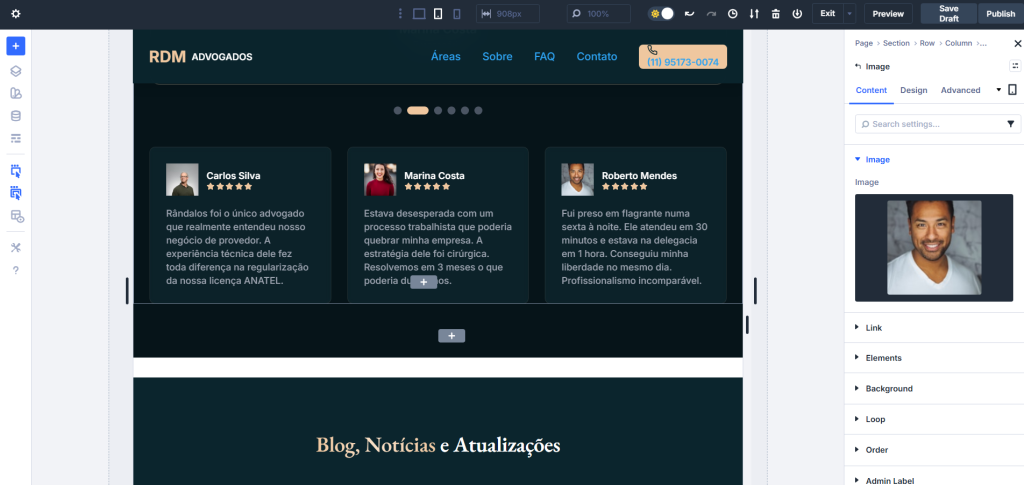Filter settings with funnel icon

1011,124
